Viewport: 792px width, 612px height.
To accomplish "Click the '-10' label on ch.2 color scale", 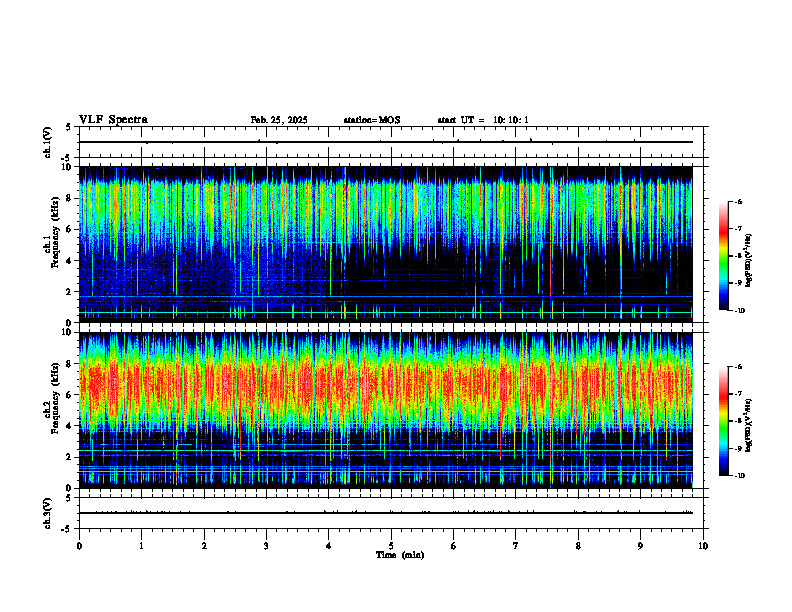I will (739, 476).
